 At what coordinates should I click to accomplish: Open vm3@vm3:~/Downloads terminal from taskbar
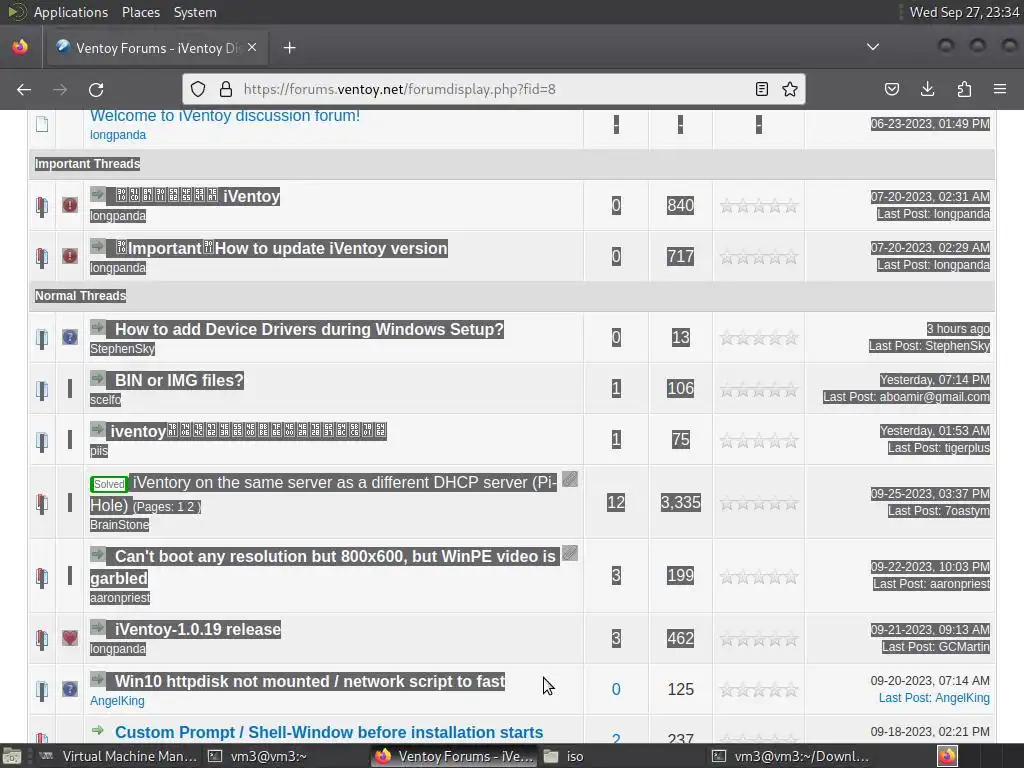click(791, 756)
